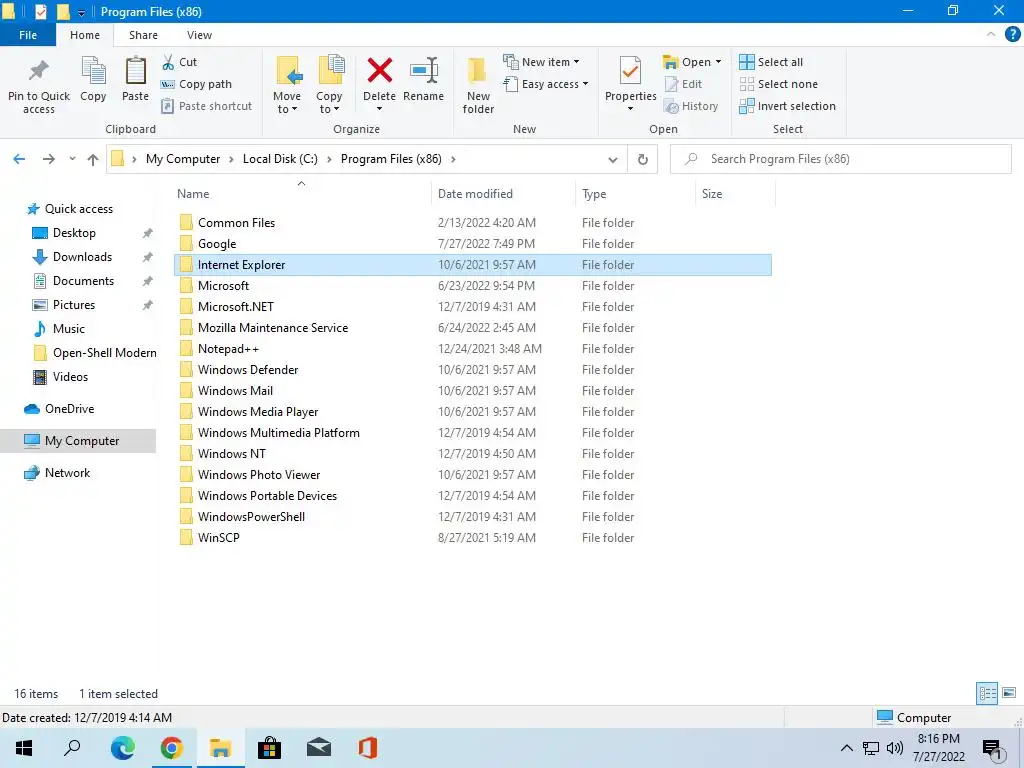Image resolution: width=1024 pixels, height=768 pixels.
Task: Collapse the ribbon with chevron
Action: coord(991,34)
